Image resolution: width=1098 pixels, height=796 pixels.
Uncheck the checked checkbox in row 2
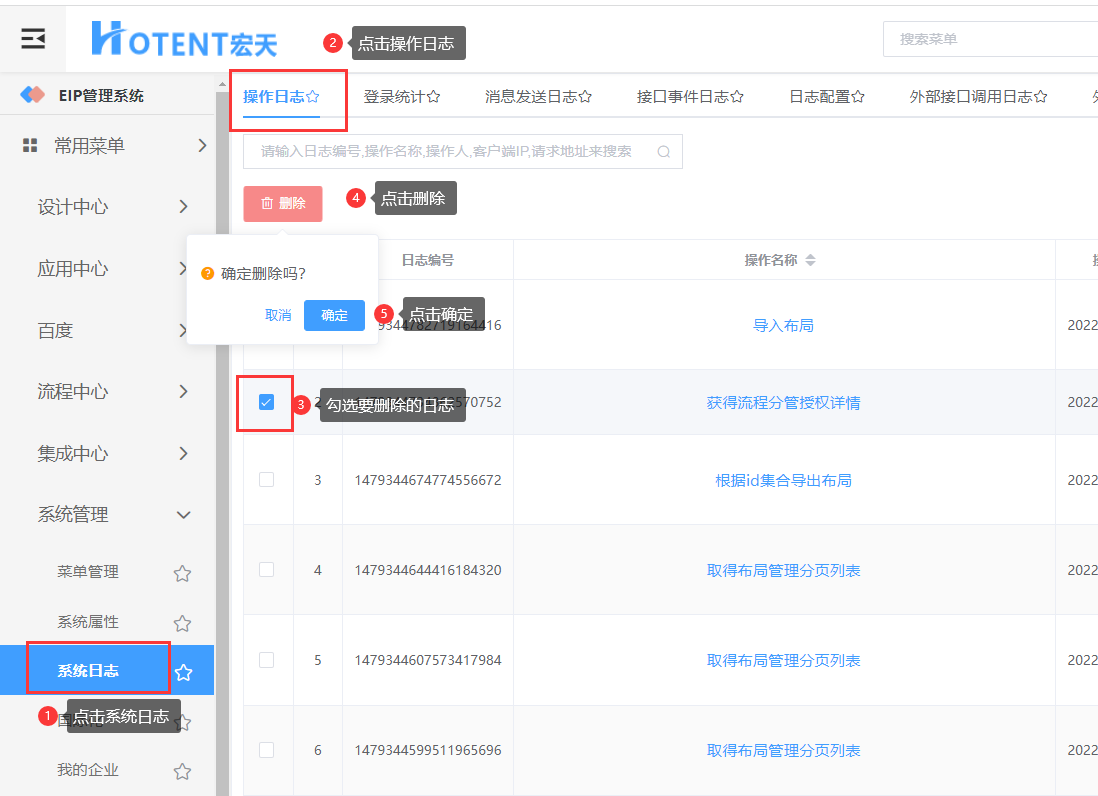pos(266,402)
